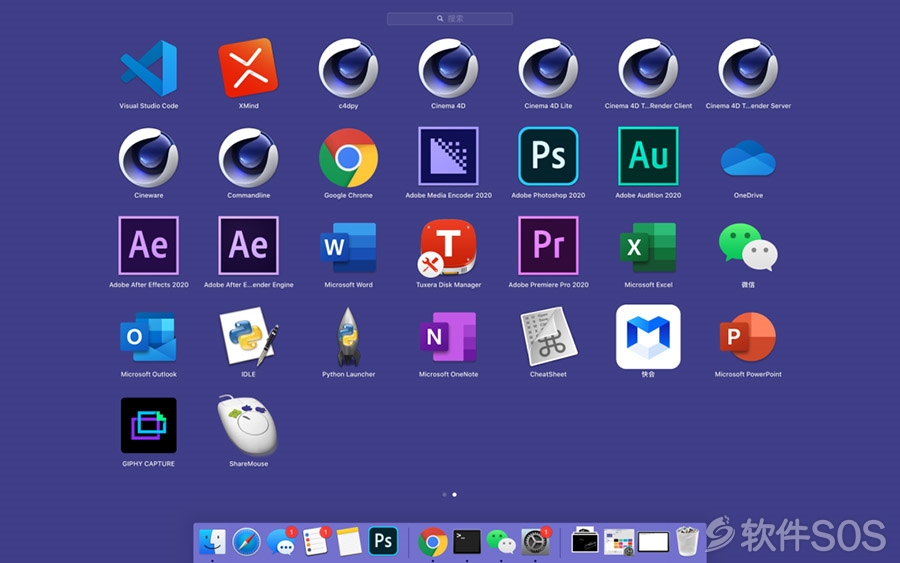This screenshot has width=900, height=563.
Task: Open Cinema 4D Team Render Client
Action: click(x=648, y=68)
